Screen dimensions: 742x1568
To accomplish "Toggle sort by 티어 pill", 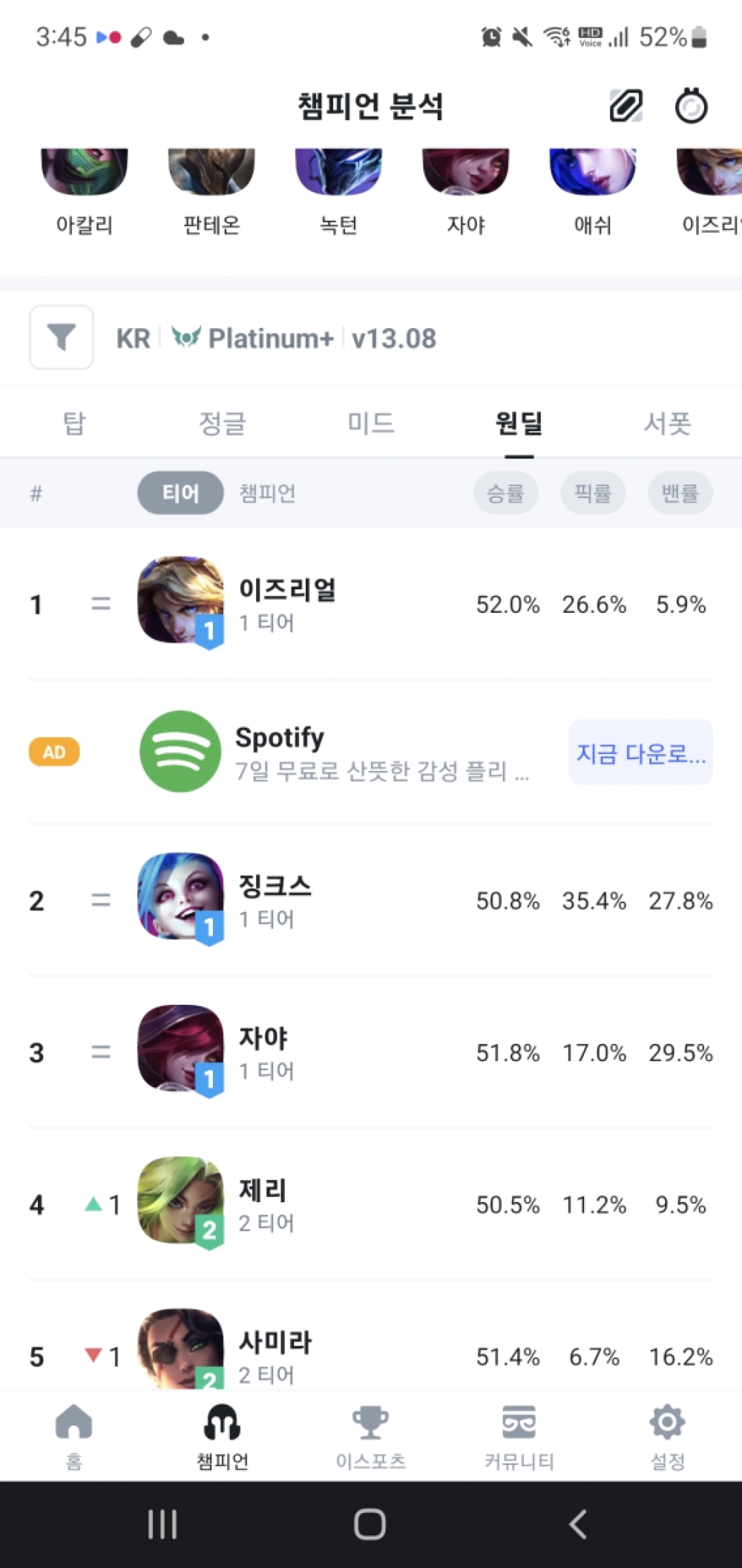I will (180, 493).
